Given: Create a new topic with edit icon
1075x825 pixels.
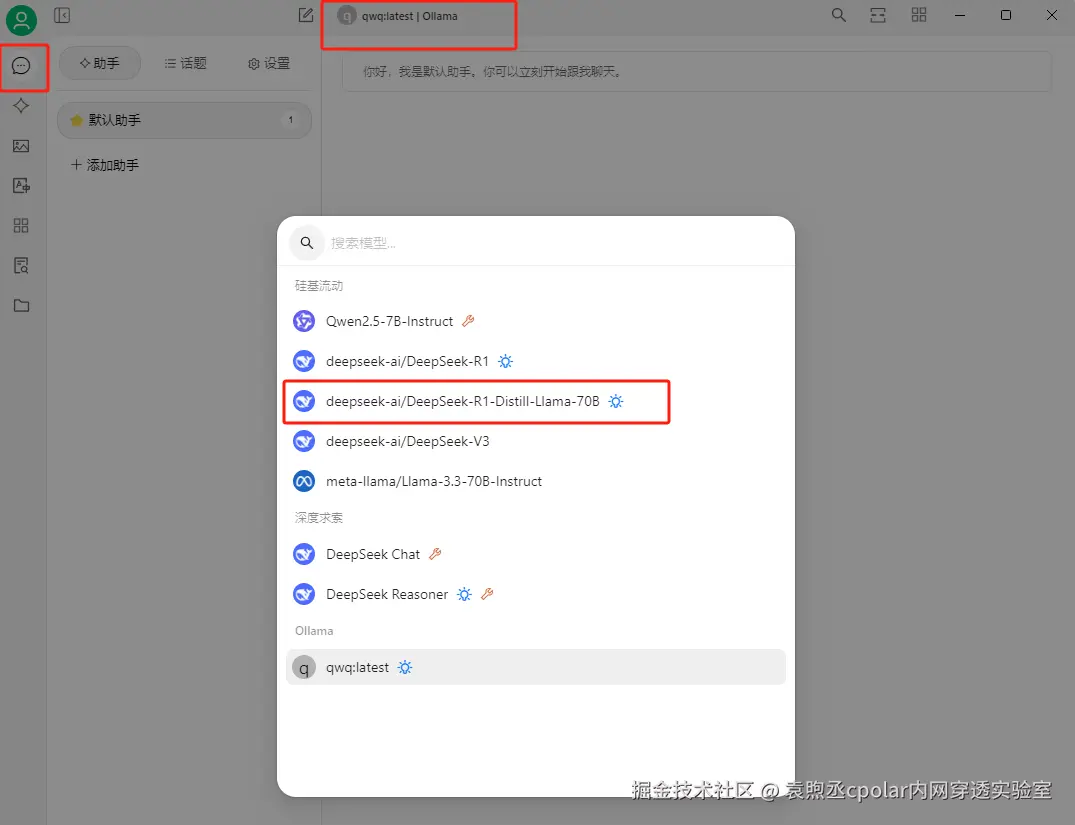Looking at the screenshot, I should coord(306,15).
